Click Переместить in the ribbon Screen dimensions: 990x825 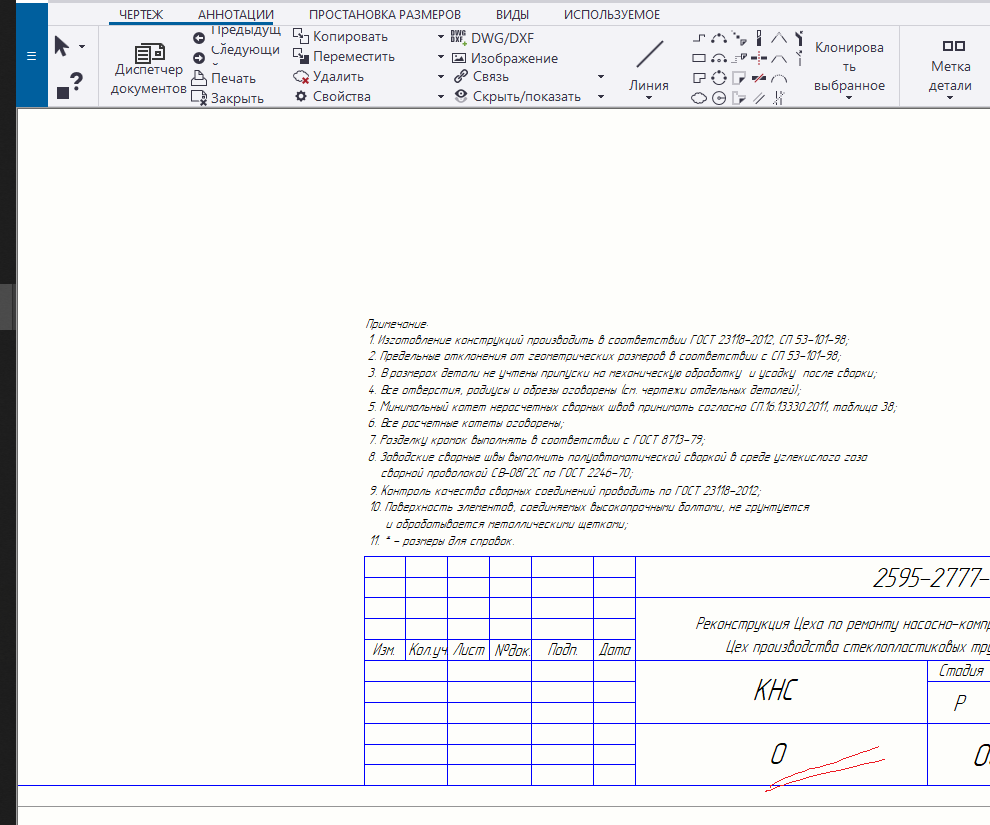353,57
